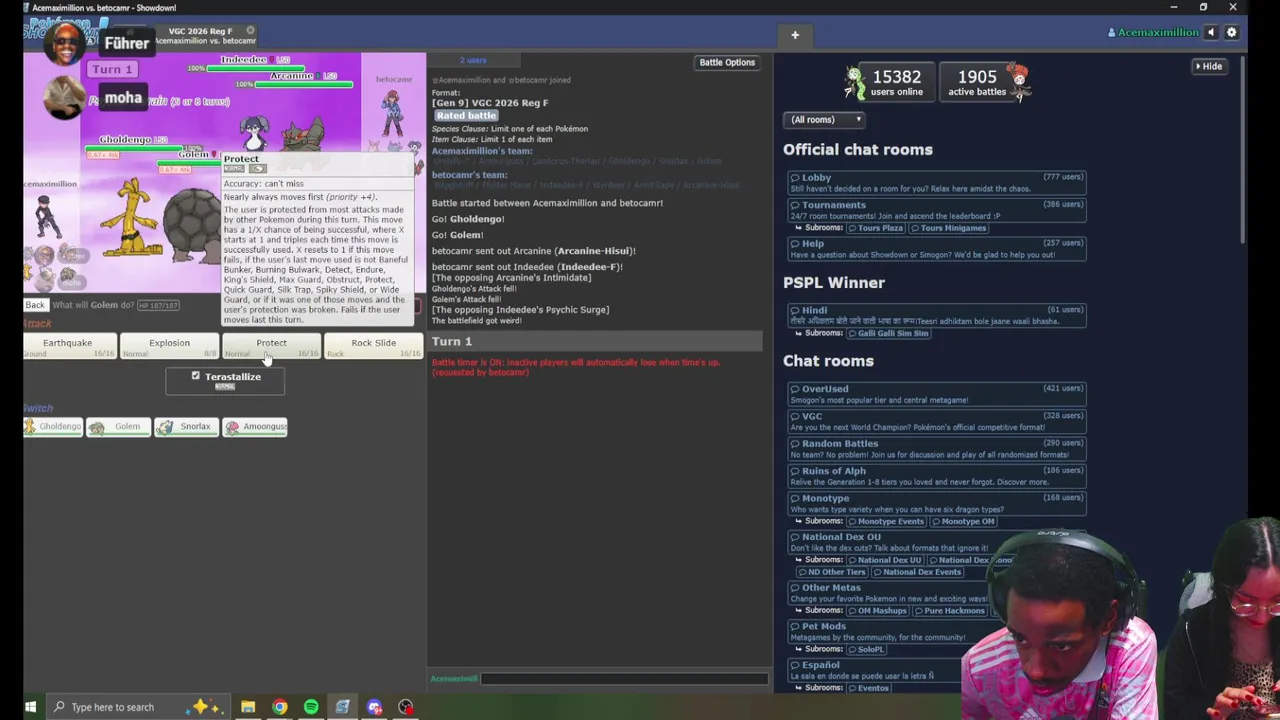Image resolution: width=1280 pixels, height=720 pixels.
Task: Click your Golem sprite on the field
Action: coord(192,225)
